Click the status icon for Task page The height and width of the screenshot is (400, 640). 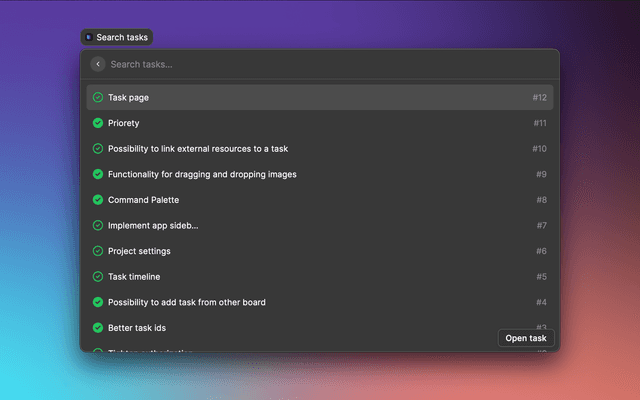[98, 97]
